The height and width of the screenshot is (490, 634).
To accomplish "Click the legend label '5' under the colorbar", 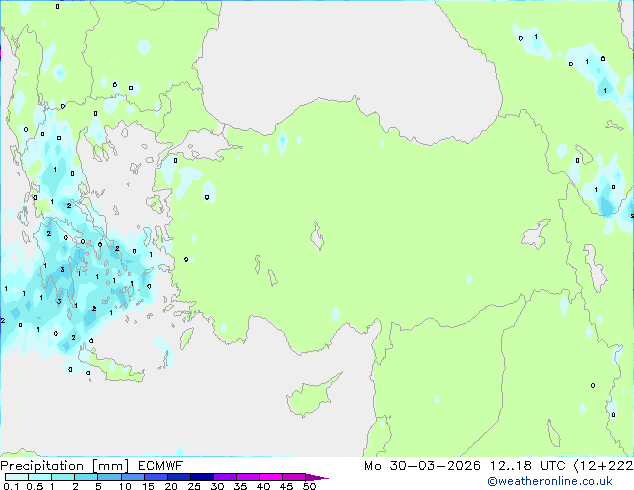I will pyautogui.click(x=98, y=486).
